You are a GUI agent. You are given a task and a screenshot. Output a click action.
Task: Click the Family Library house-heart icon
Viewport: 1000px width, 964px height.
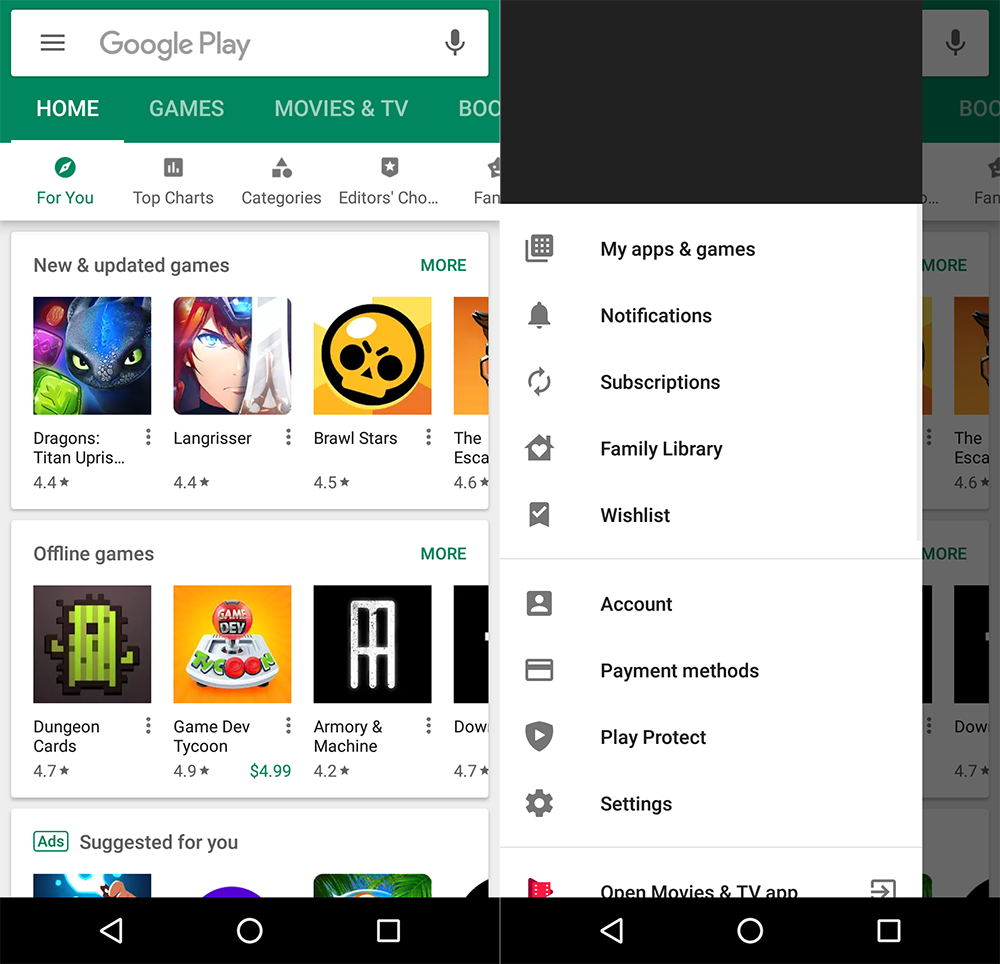tap(539, 448)
